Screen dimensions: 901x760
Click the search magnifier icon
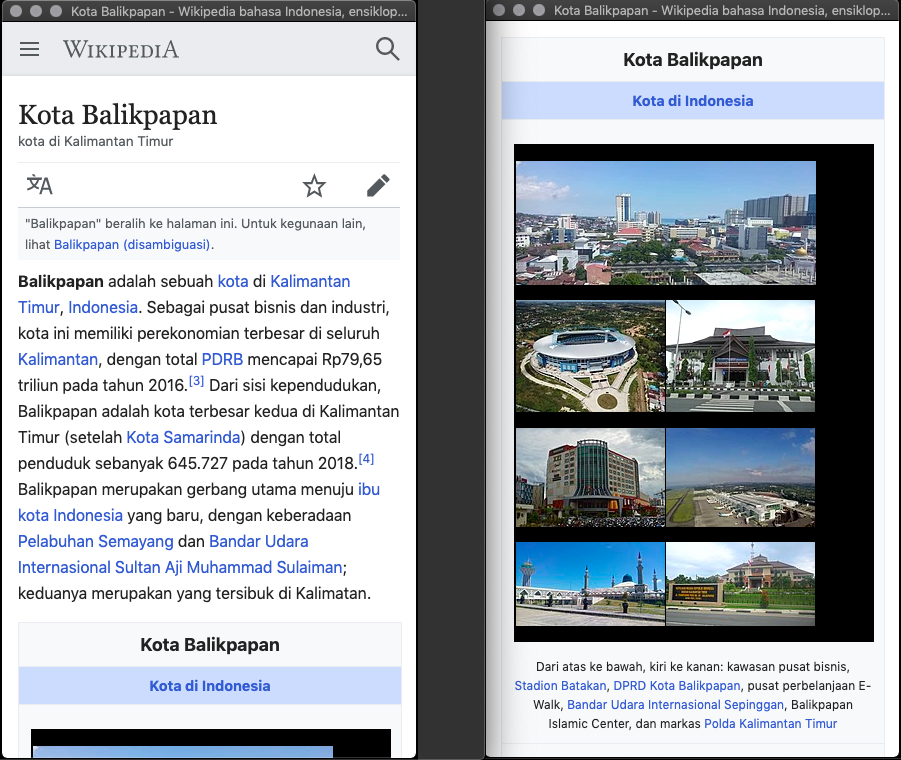tap(387, 49)
